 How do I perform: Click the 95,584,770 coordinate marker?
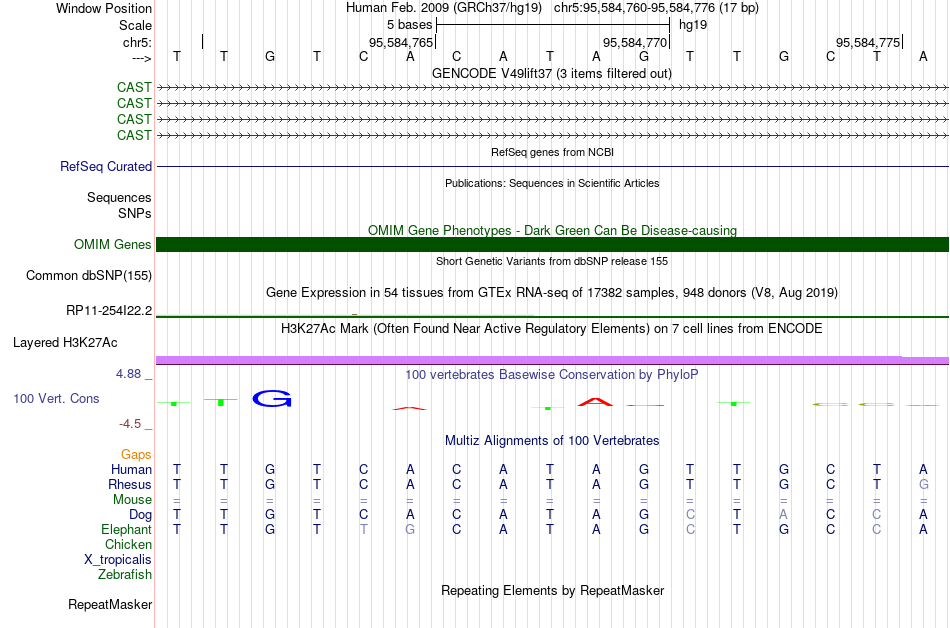634,42
